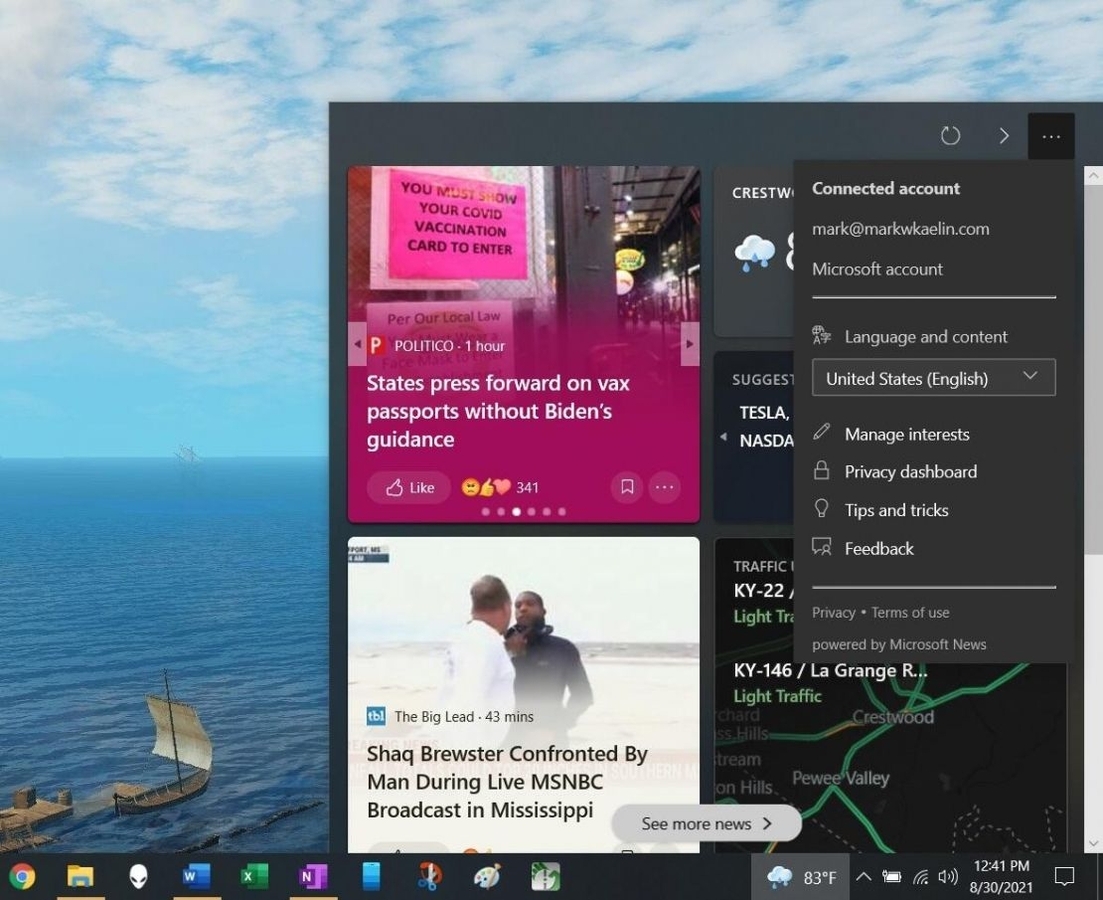Viewport: 1103px width, 900px height.
Task: Open the Manage interests pencil icon
Action: pos(822,432)
